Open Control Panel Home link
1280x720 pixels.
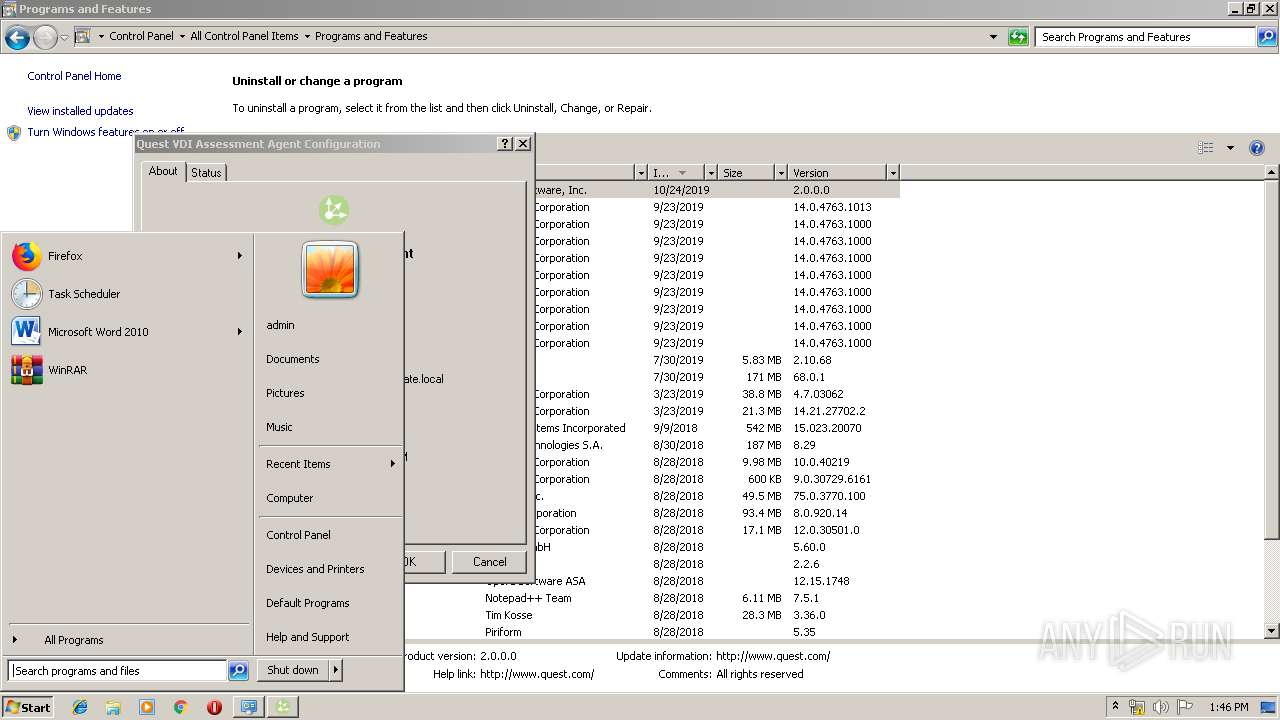(74, 76)
